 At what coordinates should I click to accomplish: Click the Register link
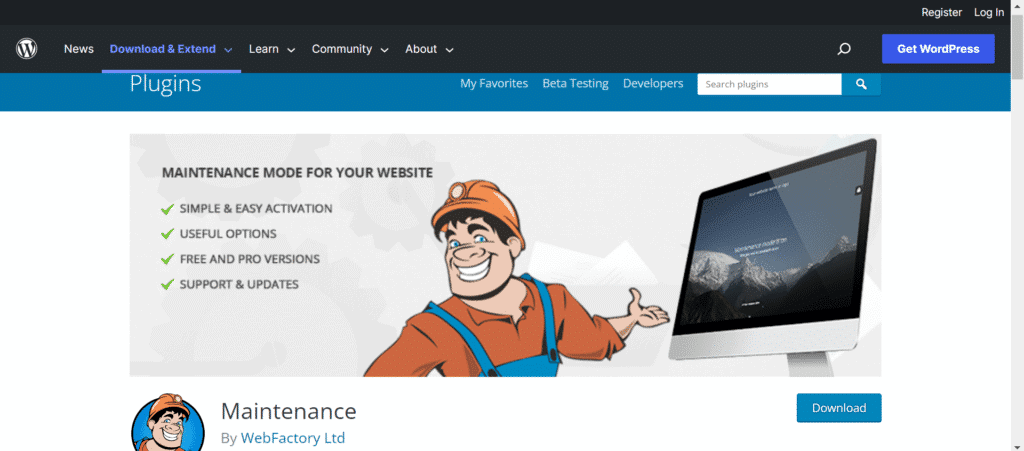[x=941, y=12]
